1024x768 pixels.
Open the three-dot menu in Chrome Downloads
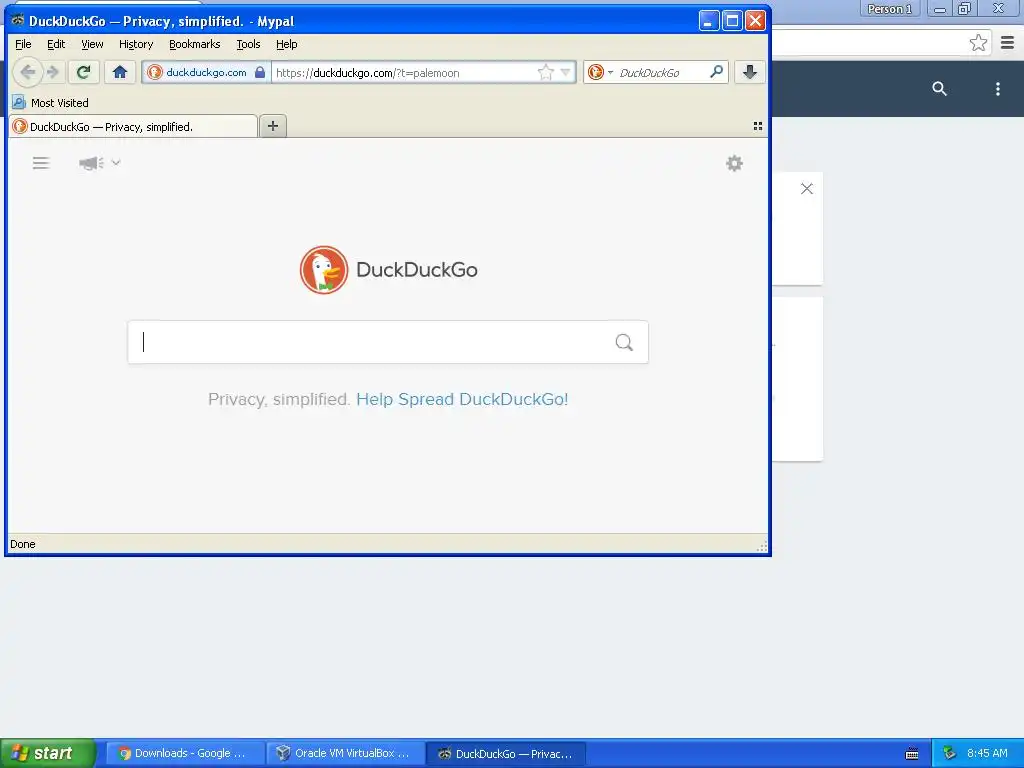997,89
